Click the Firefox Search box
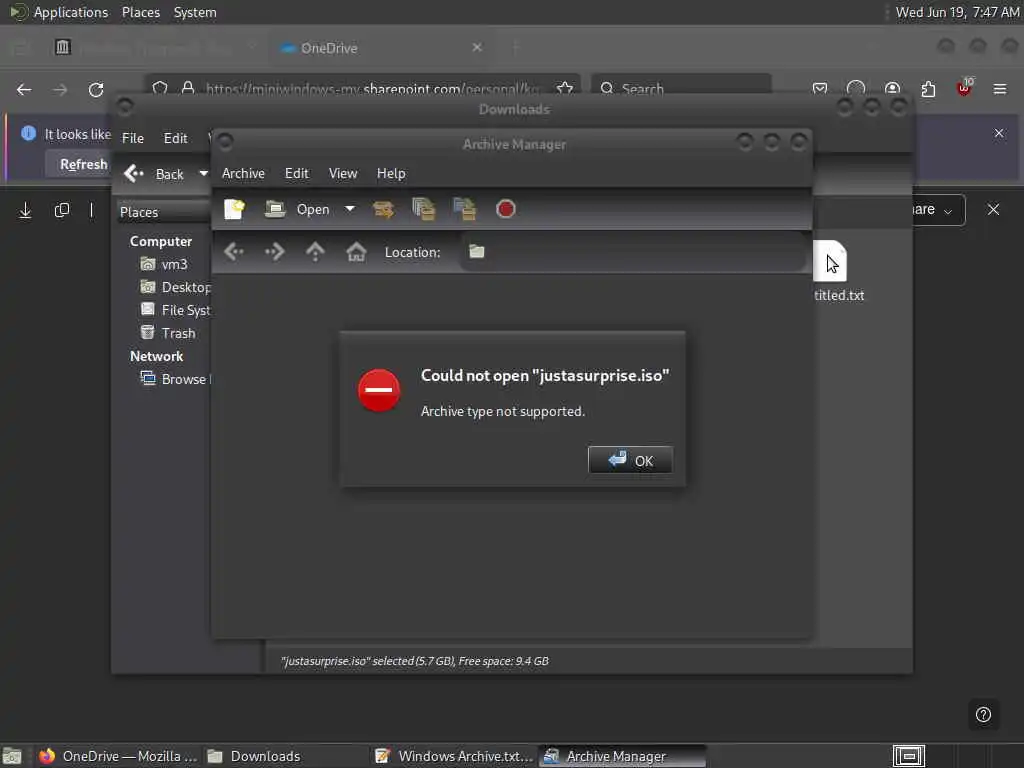This screenshot has height=768, width=1024. point(681,88)
